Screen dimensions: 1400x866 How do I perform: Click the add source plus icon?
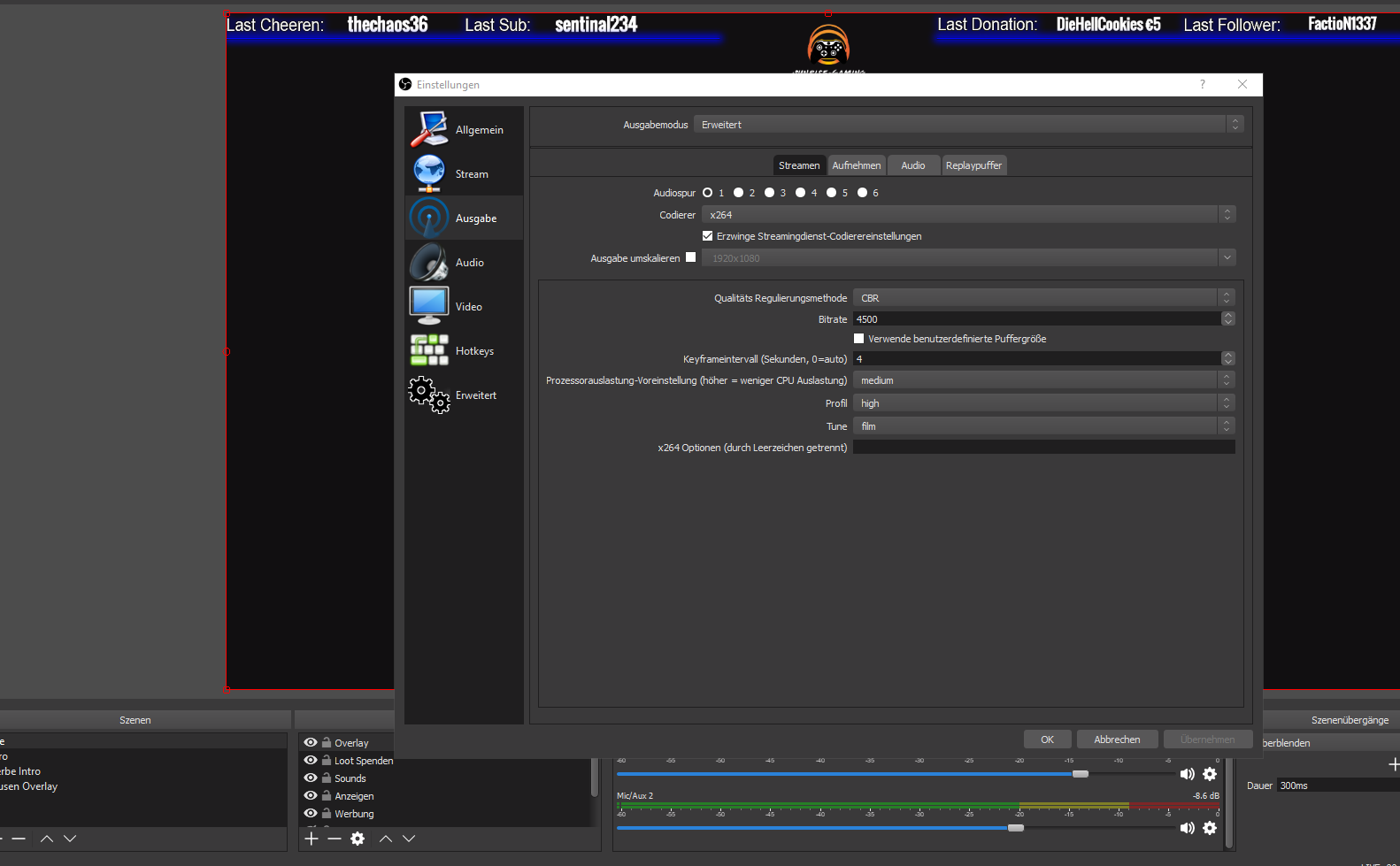click(312, 839)
